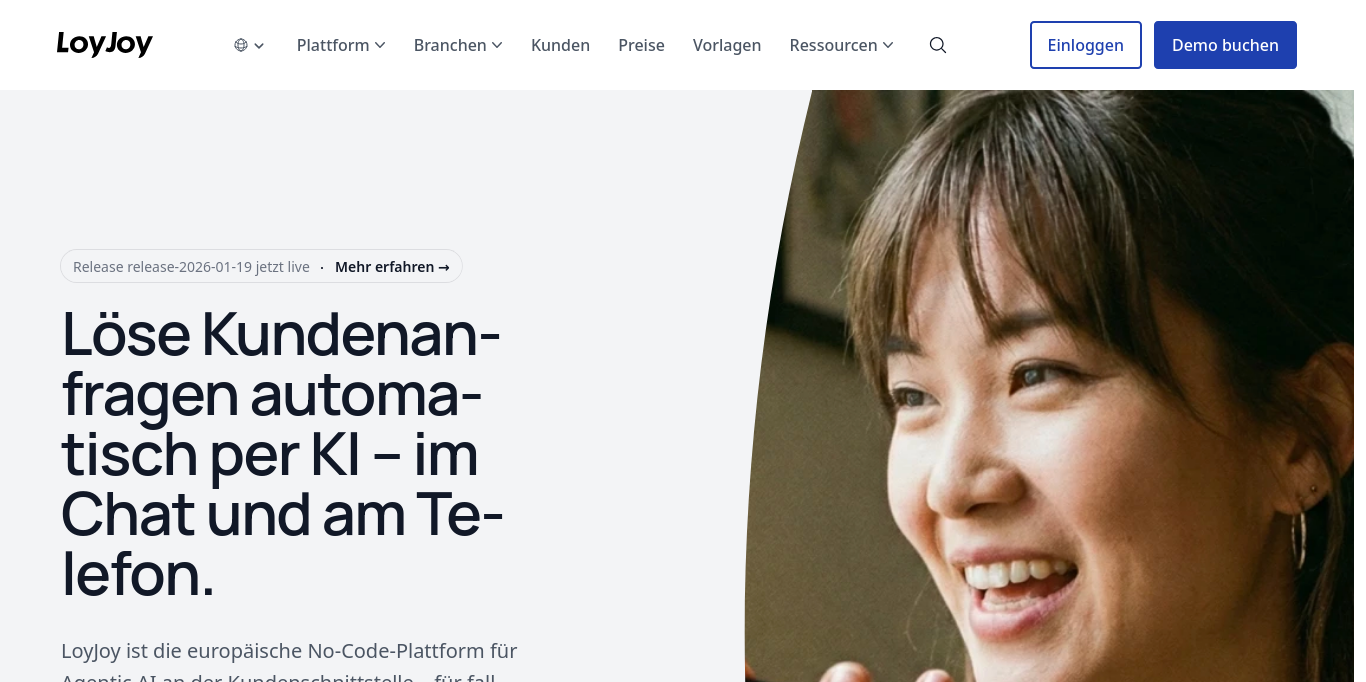The height and width of the screenshot is (682, 1366).
Task: Click the Plattform chevron arrow
Action: [380, 46]
